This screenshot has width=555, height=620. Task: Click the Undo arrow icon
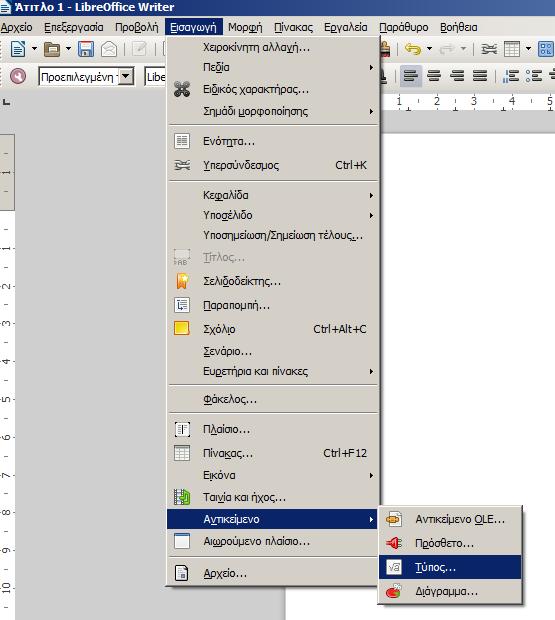413,49
